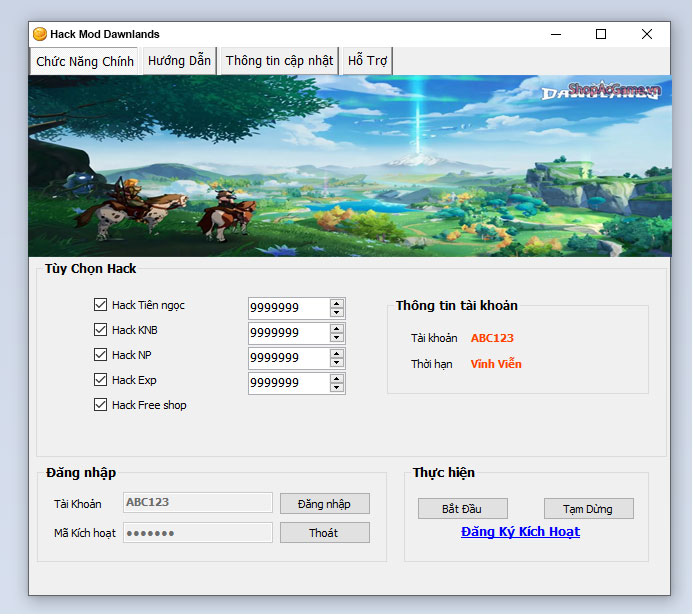
Task: Decrease the Hack NP value with down arrow
Action: (337, 363)
